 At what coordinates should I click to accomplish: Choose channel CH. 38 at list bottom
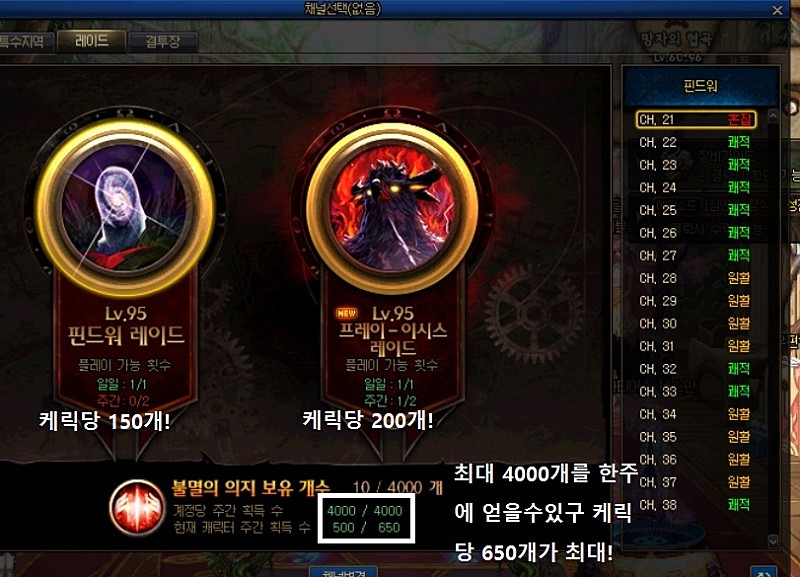click(x=696, y=505)
